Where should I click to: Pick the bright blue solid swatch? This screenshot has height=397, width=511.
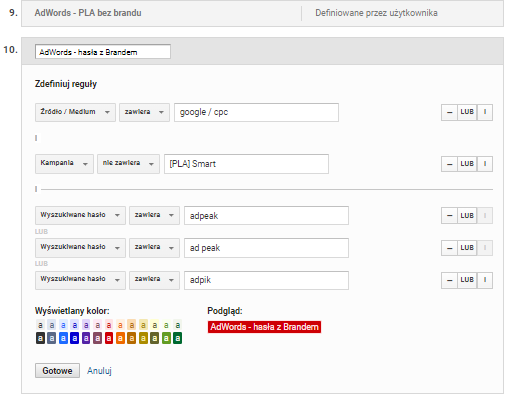tap(63, 339)
